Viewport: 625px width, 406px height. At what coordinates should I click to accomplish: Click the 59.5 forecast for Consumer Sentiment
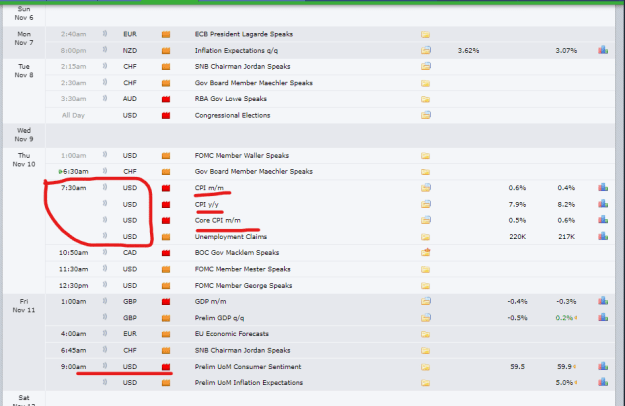[x=517, y=367]
